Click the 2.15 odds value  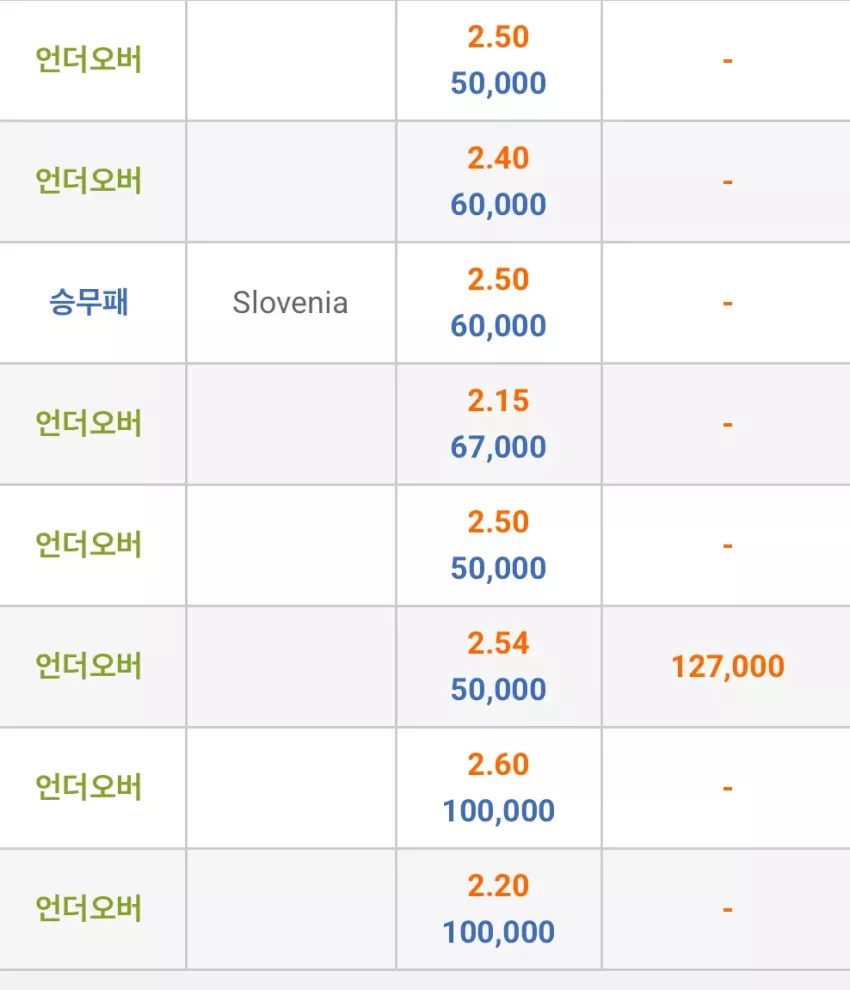[498, 401]
